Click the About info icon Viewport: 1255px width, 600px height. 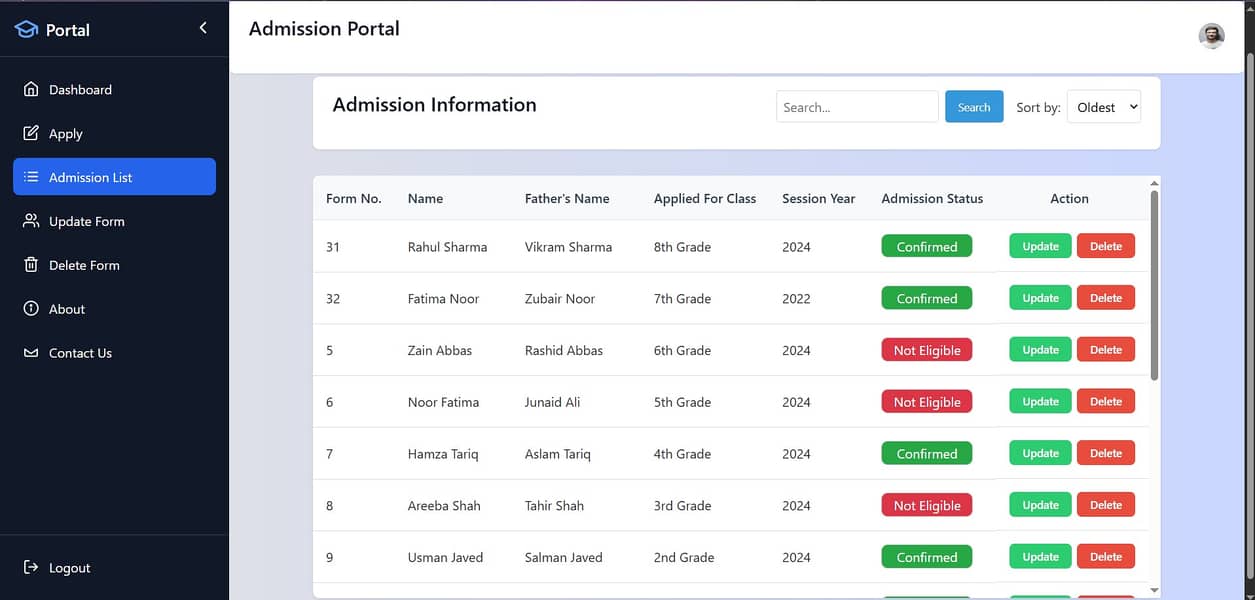(31, 309)
